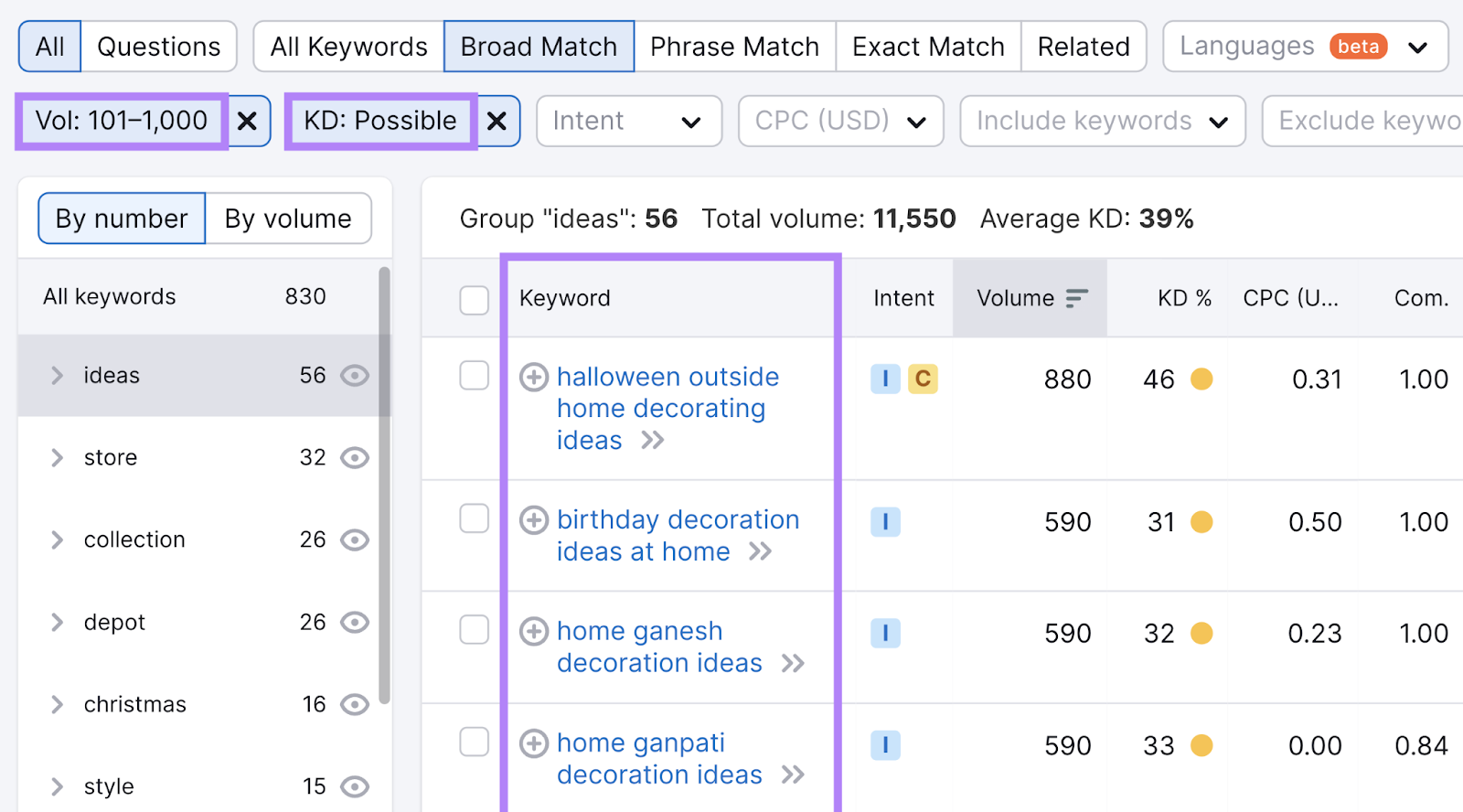Screen dimensions: 1463x812
Task: Open halloween outside home decorating ideas link
Action: point(667,409)
